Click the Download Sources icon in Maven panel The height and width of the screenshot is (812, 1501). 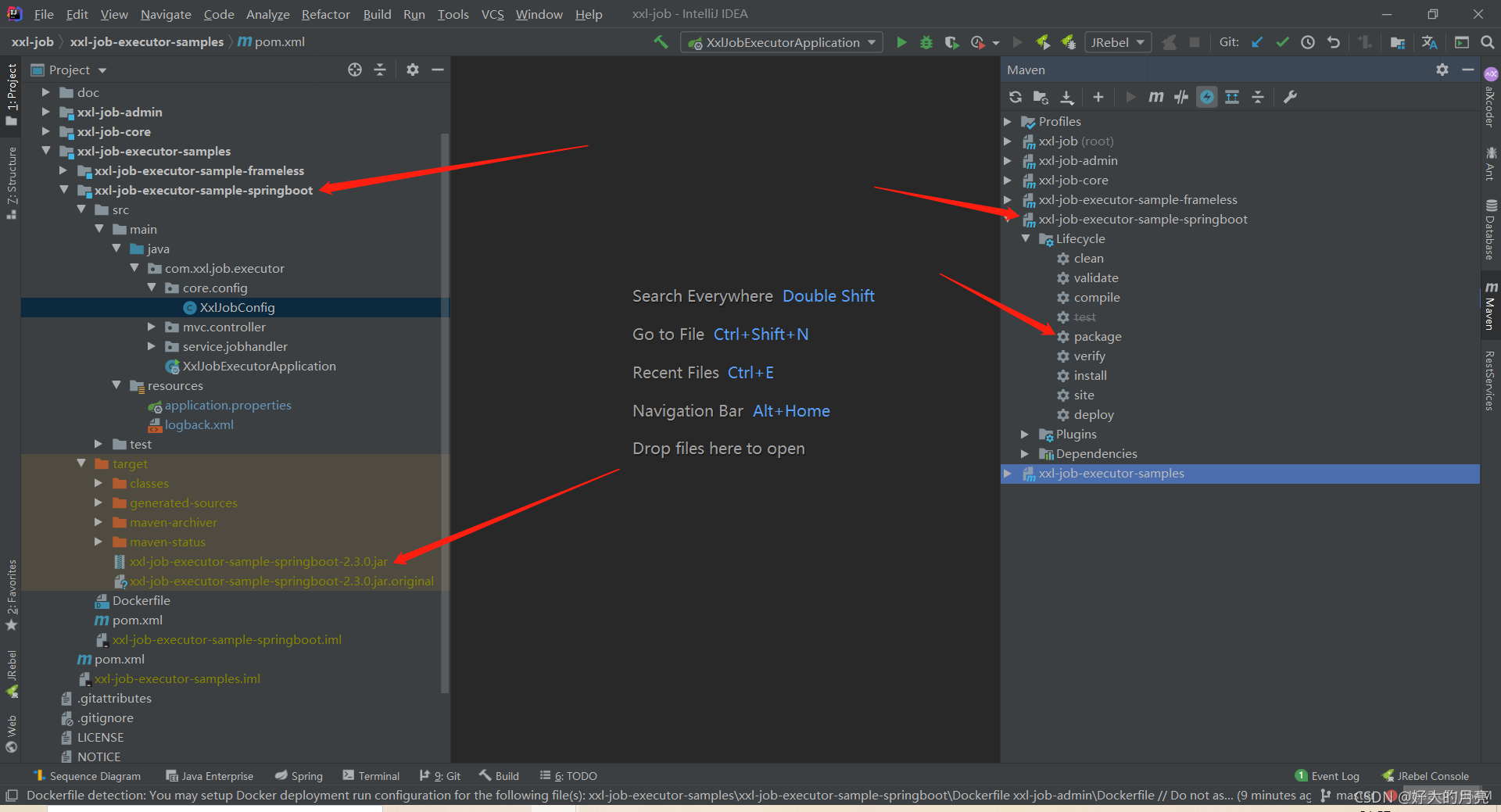point(1067,97)
